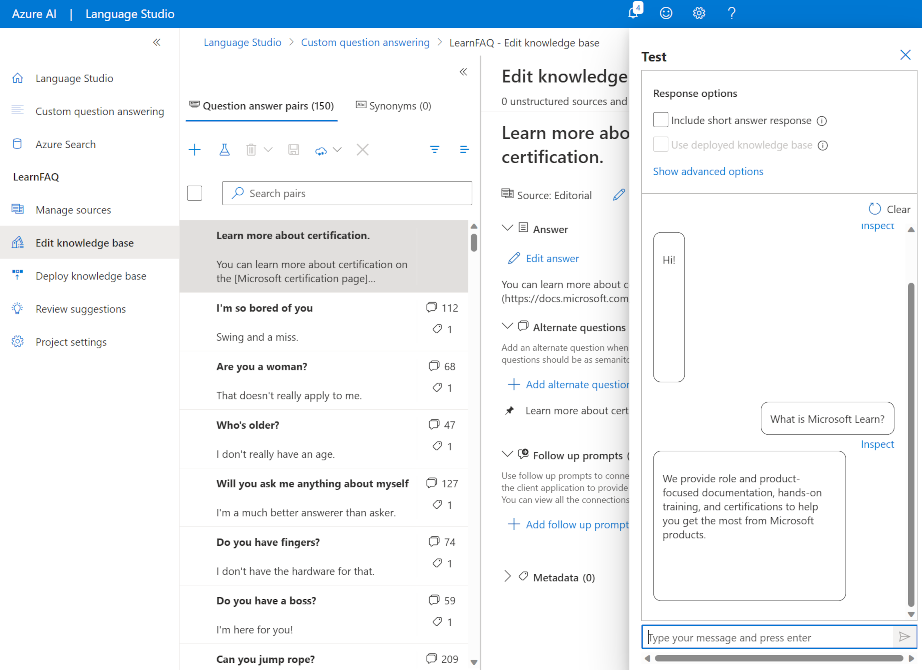922x670 pixels.
Task: Open the notifications bell icon
Action: [x=634, y=12]
